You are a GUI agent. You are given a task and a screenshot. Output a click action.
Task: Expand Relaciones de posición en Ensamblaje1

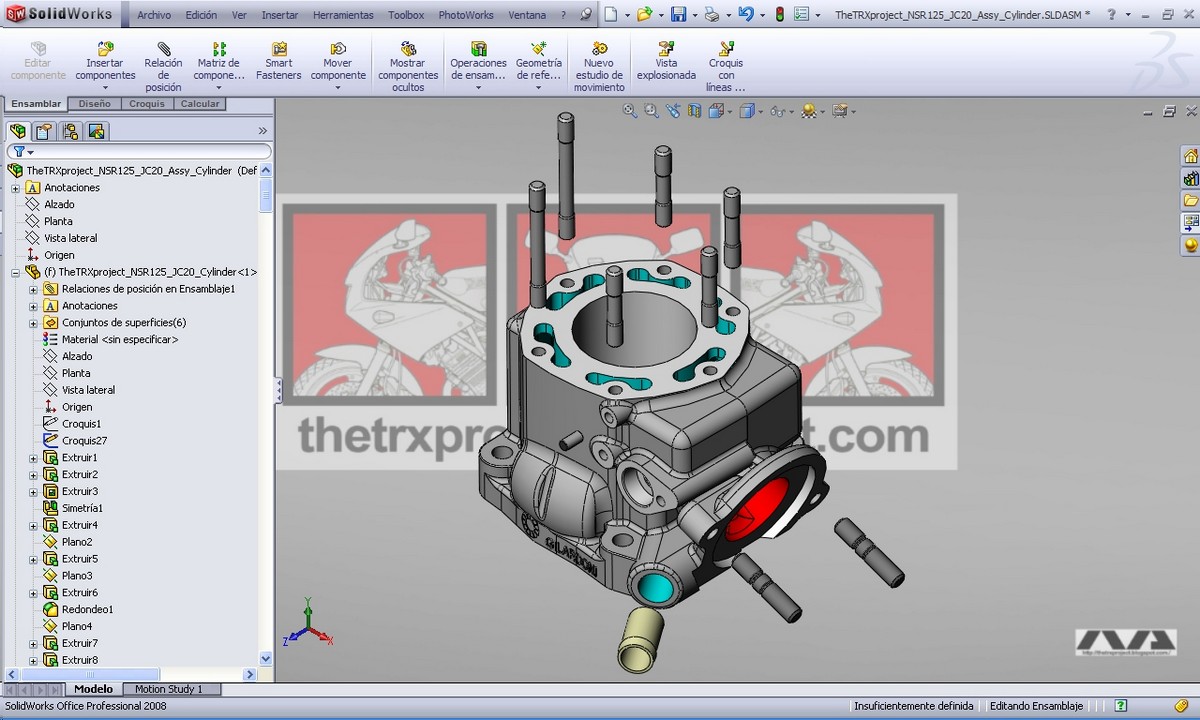pos(33,289)
